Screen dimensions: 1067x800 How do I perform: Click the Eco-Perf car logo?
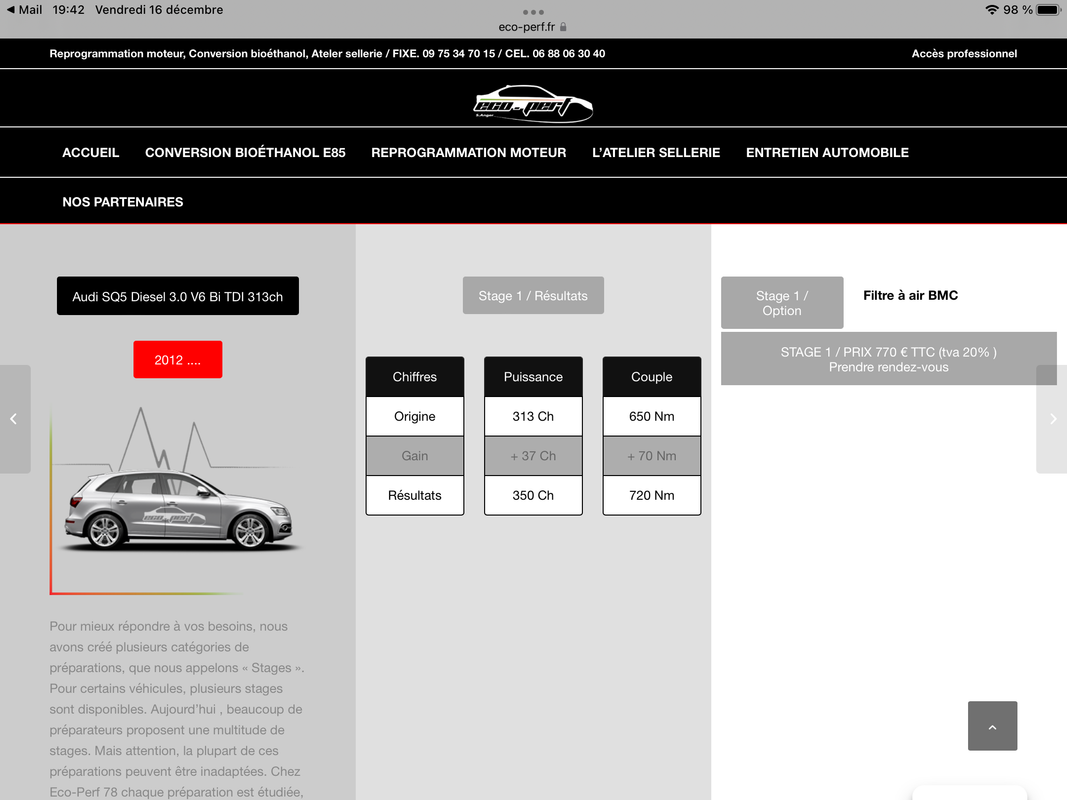pos(533,103)
